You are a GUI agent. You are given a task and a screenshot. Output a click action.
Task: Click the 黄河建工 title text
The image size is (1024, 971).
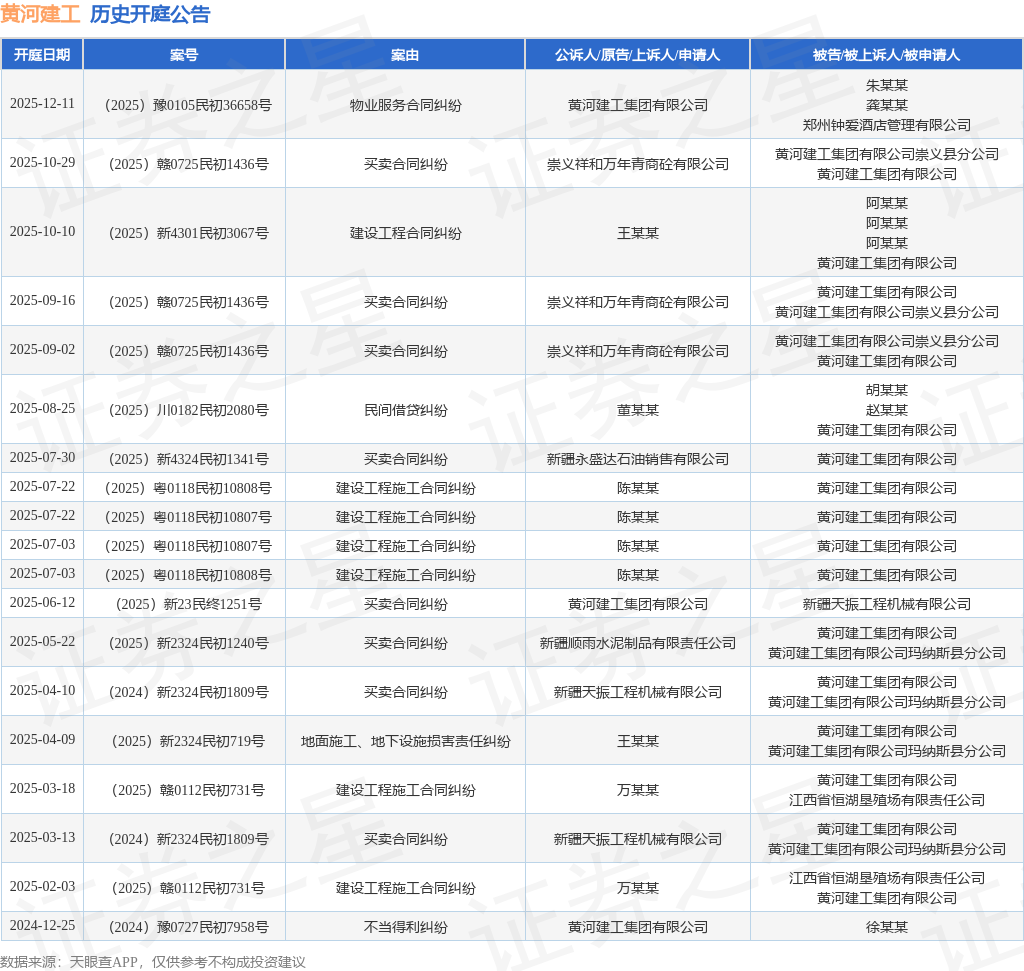[x=40, y=14]
